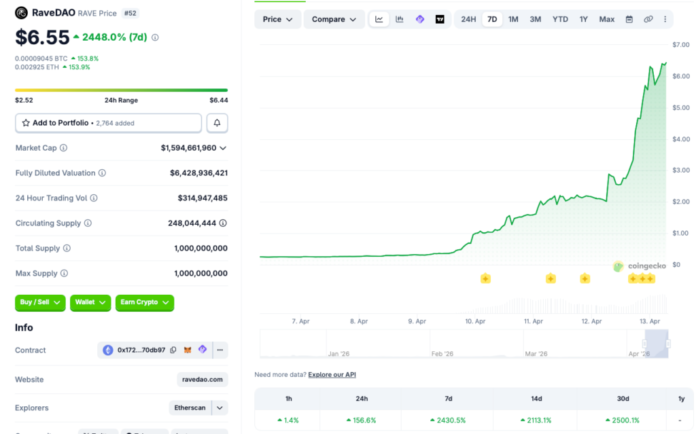Click the dash button beside contract address
The height and width of the screenshot is (434, 696).
coord(220,350)
